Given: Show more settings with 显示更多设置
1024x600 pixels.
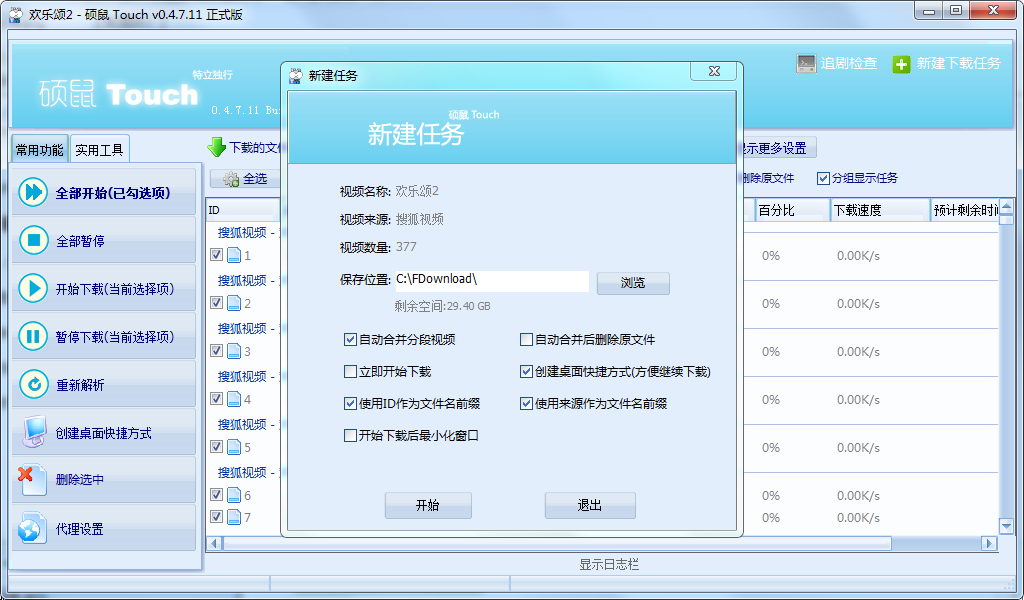Looking at the screenshot, I should (x=778, y=147).
